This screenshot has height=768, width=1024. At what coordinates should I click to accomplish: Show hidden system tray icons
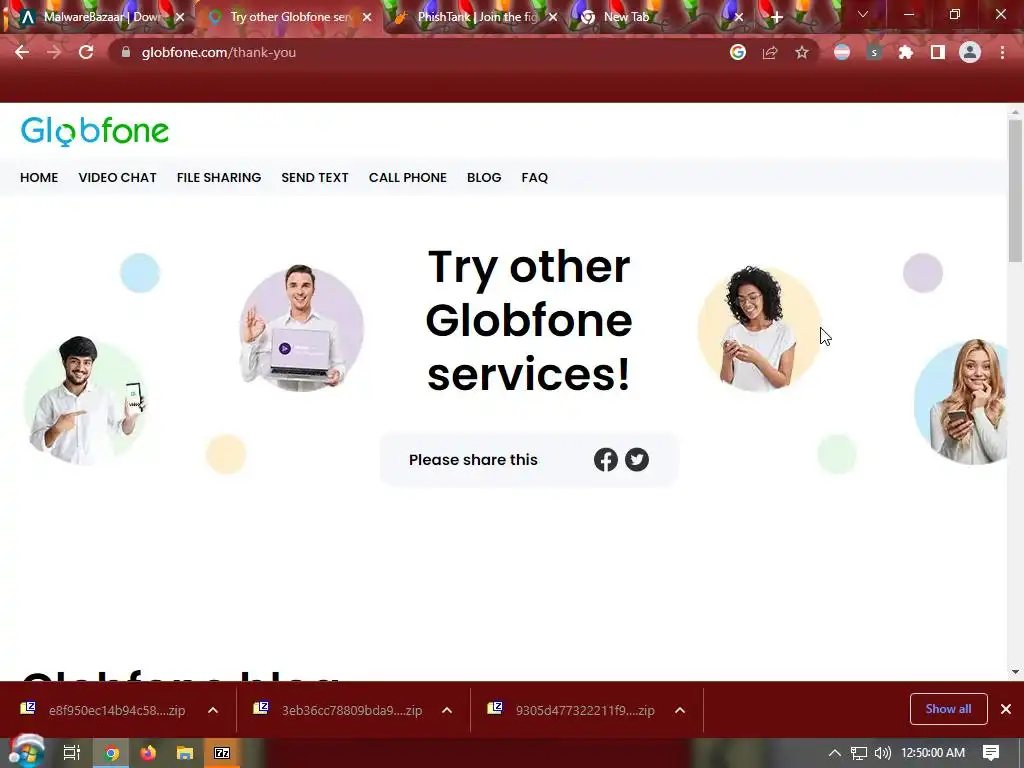tap(835, 753)
